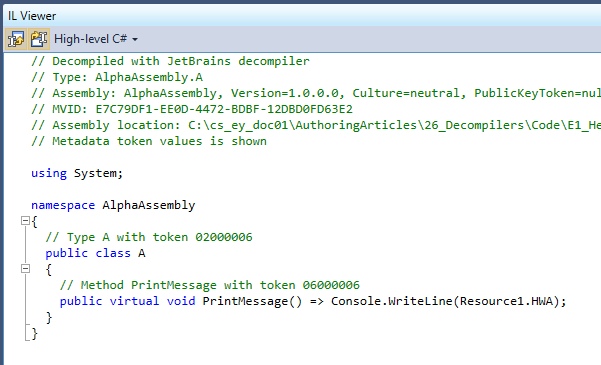Click the IL Viewer panel title
The height and width of the screenshot is (365, 601).
click(x=32, y=16)
